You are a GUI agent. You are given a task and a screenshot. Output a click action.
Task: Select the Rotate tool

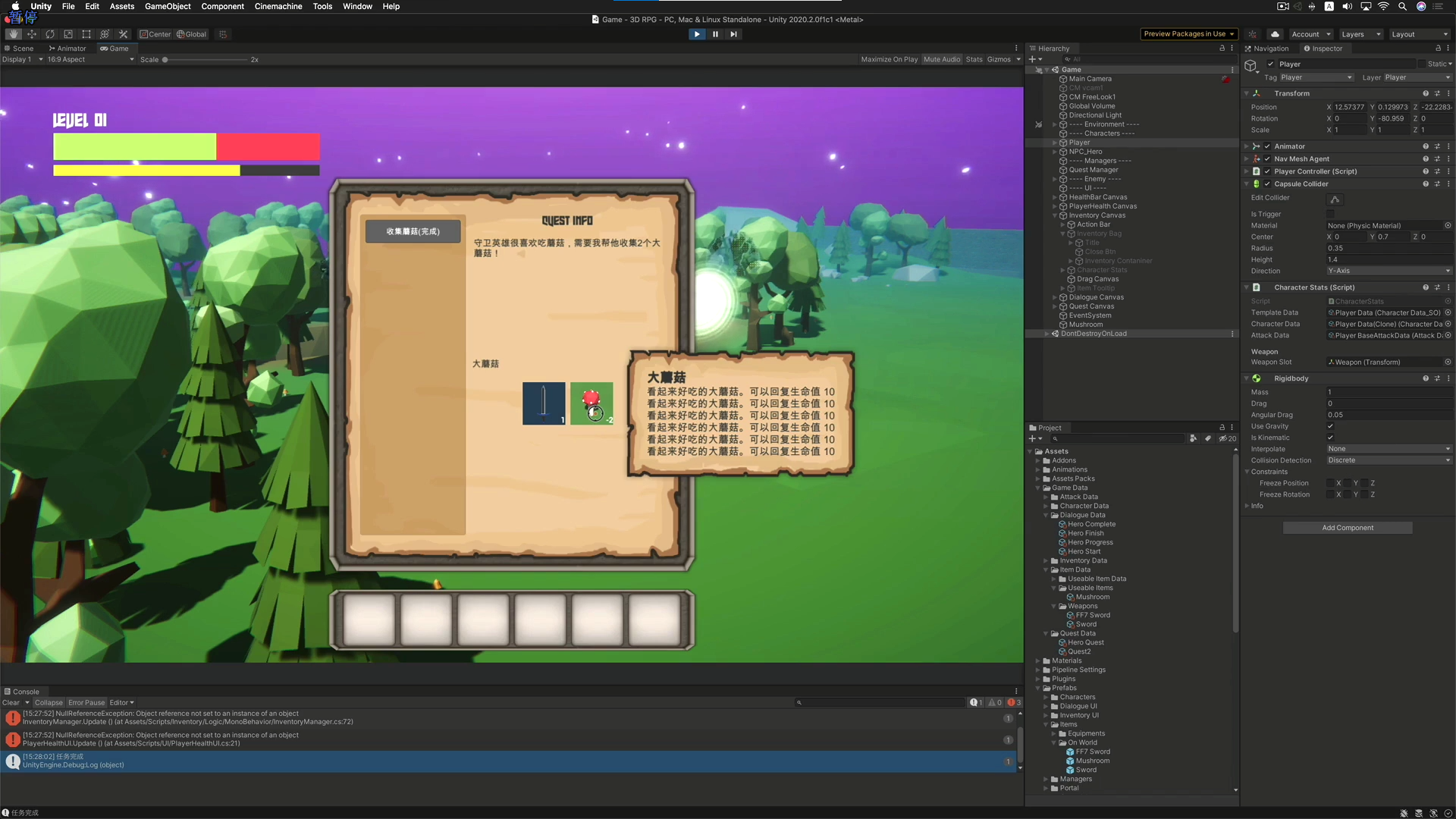pos(50,34)
